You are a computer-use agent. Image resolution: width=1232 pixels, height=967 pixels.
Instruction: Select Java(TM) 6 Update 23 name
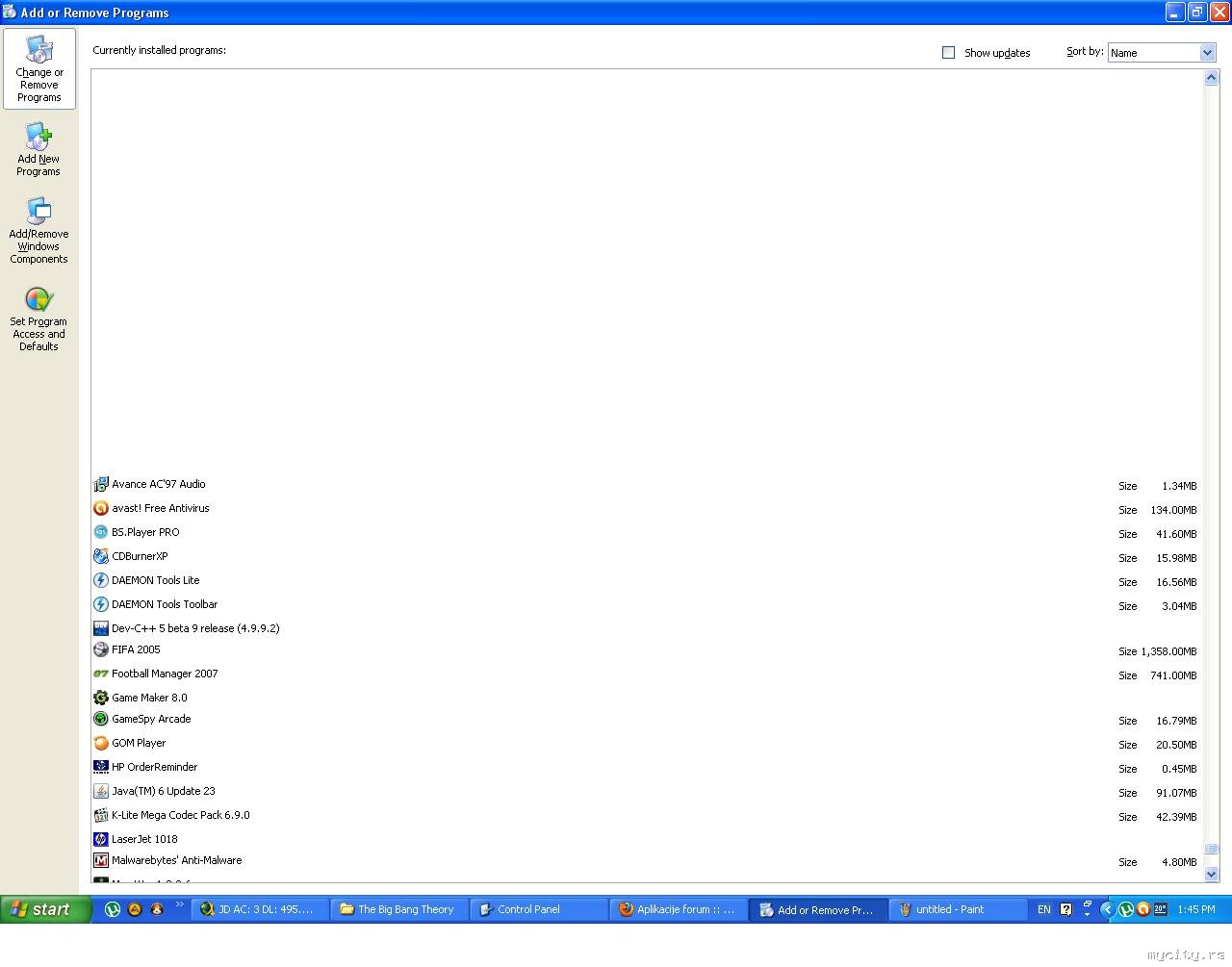point(164,791)
